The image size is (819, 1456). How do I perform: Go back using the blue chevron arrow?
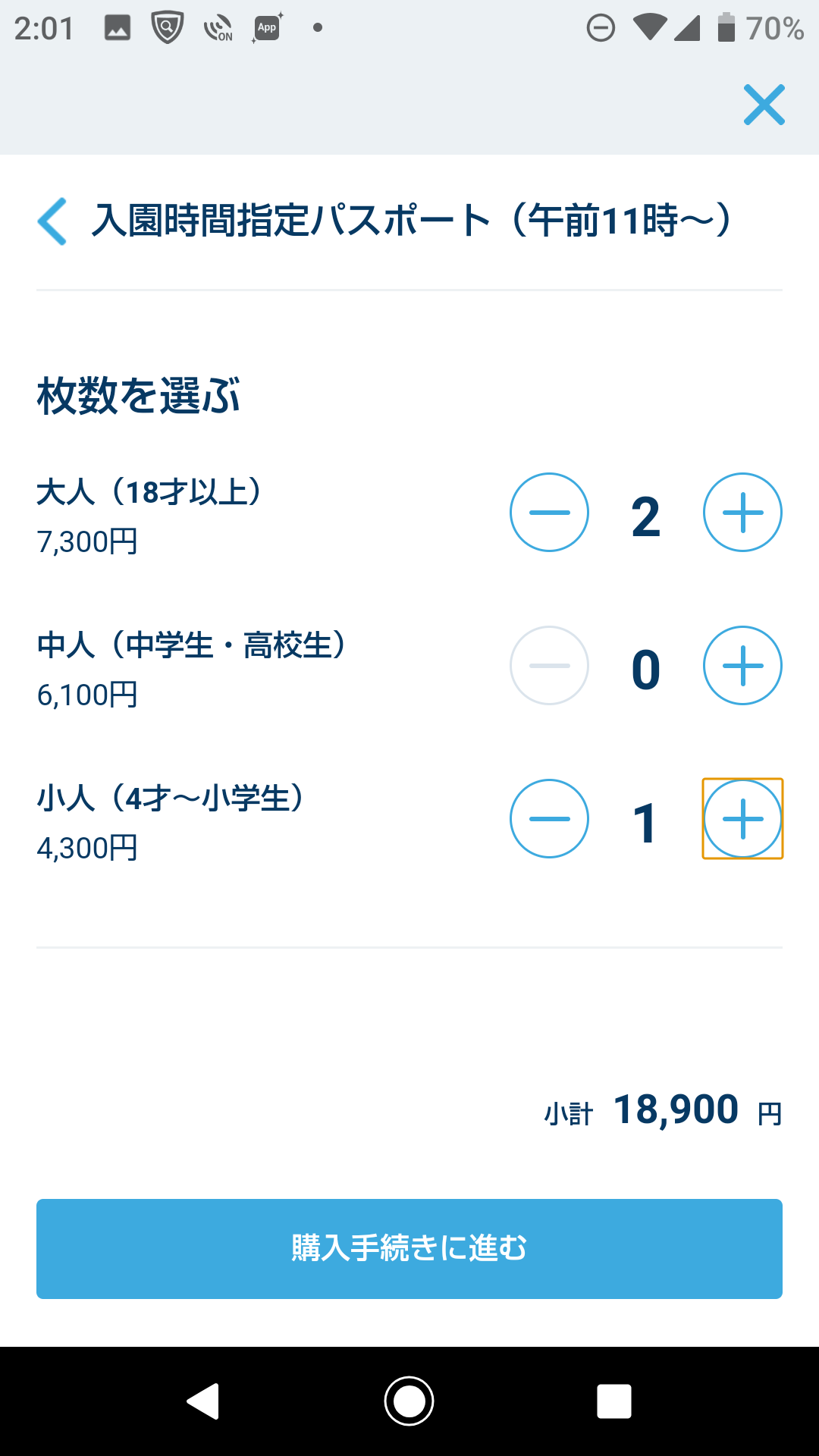coord(53,221)
